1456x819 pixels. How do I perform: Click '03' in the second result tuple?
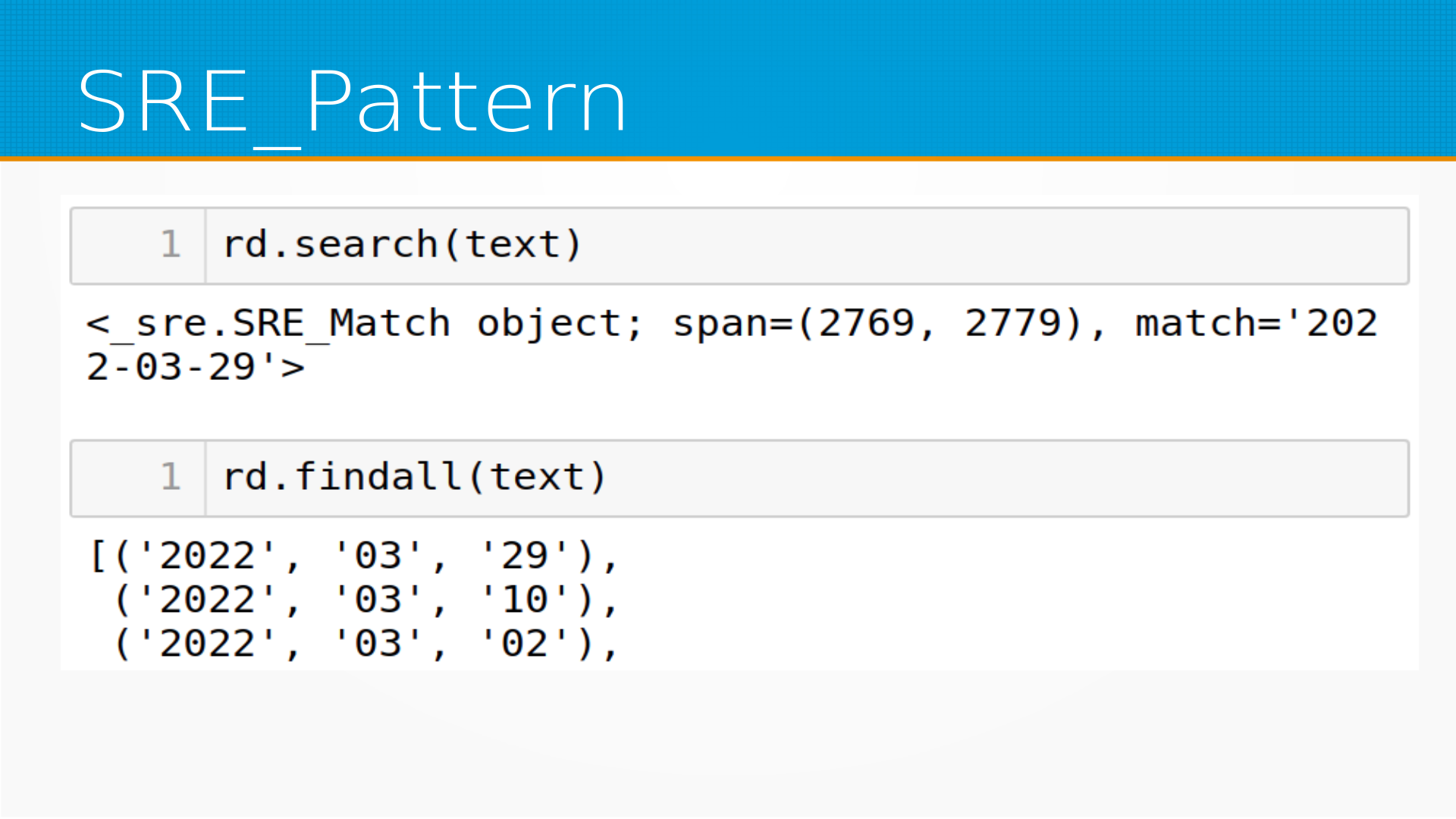click(x=378, y=601)
